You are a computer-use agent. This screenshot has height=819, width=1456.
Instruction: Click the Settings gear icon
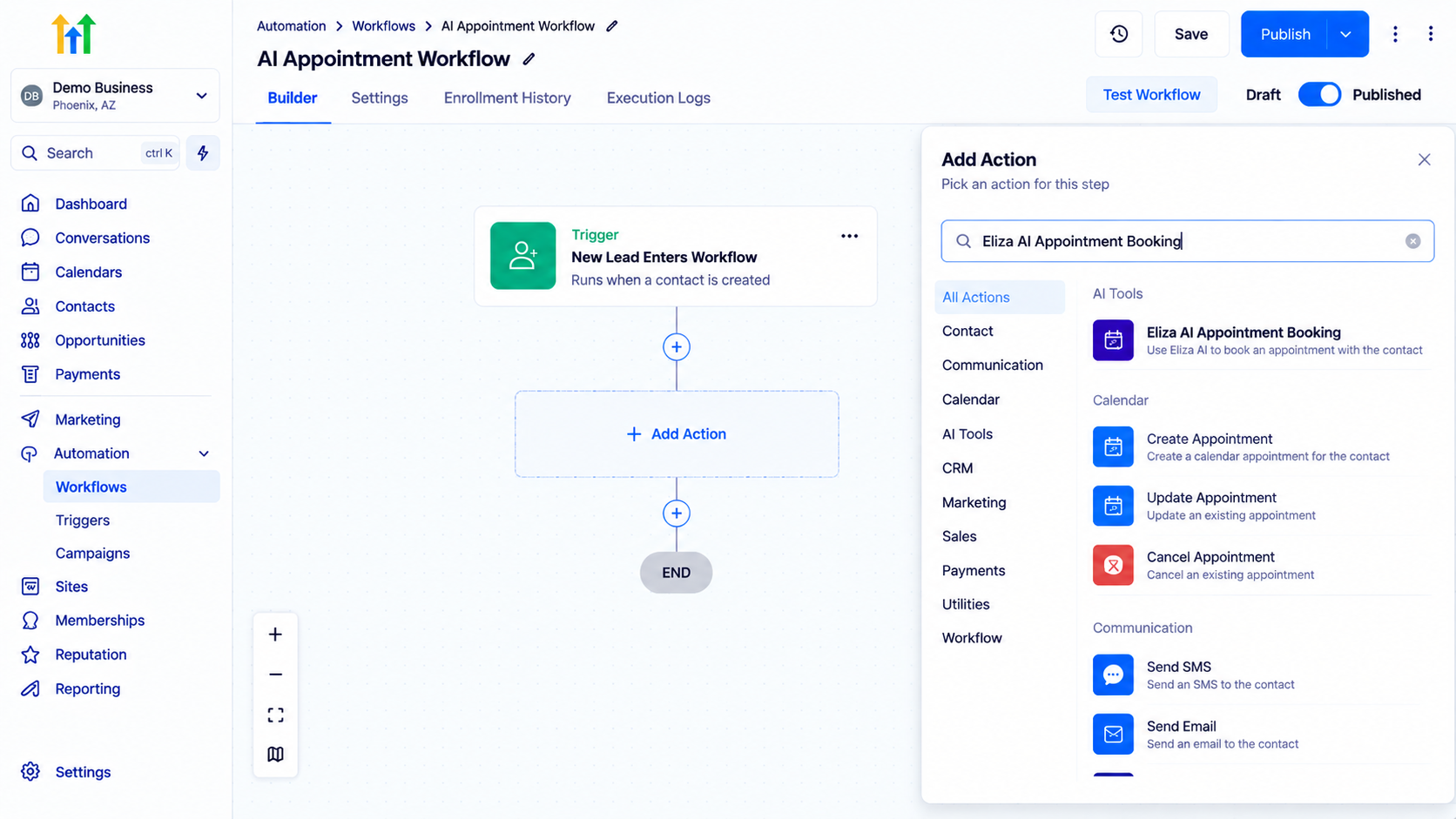[30, 772]
